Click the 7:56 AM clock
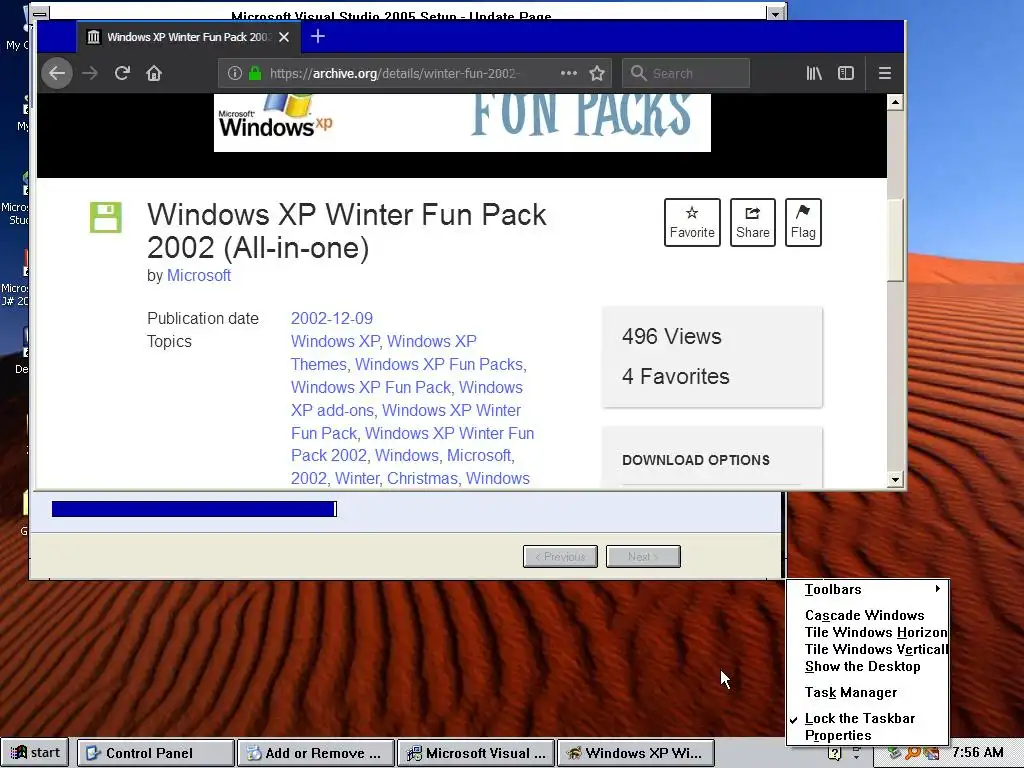This screenshot has width=1024, height=768. [978, 752]
